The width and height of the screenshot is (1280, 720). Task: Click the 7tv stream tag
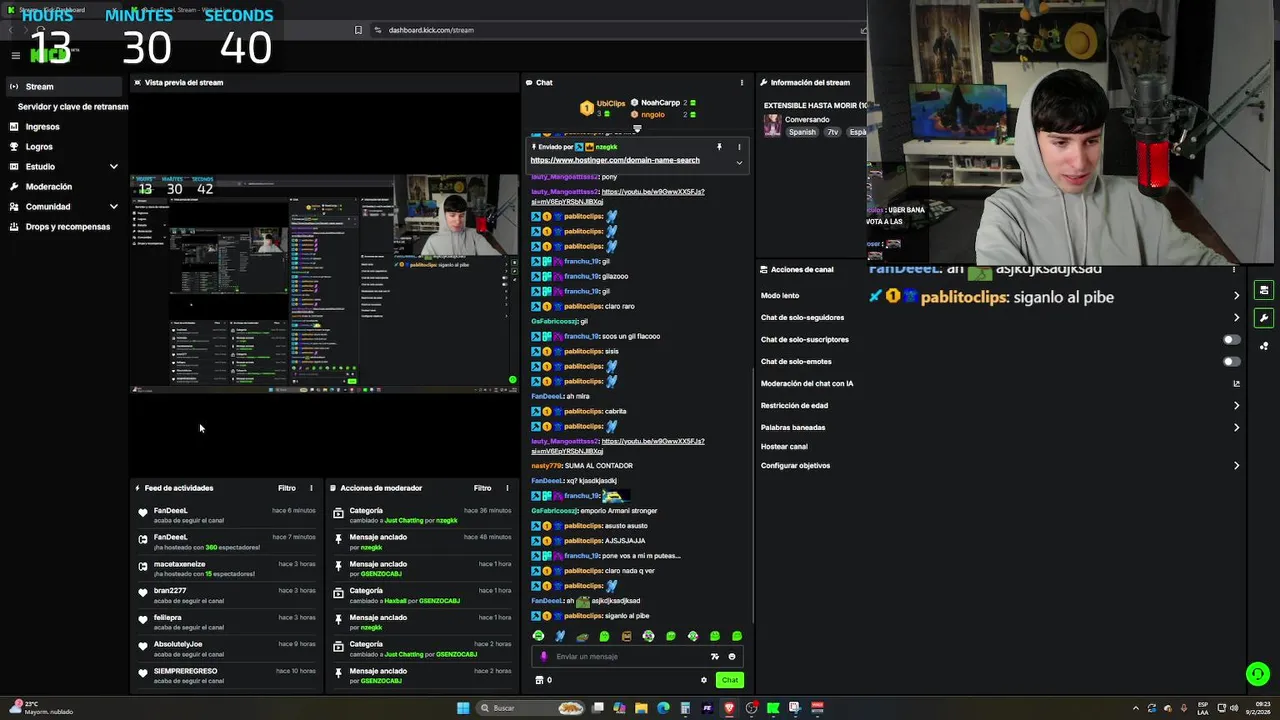click(832, 132)
